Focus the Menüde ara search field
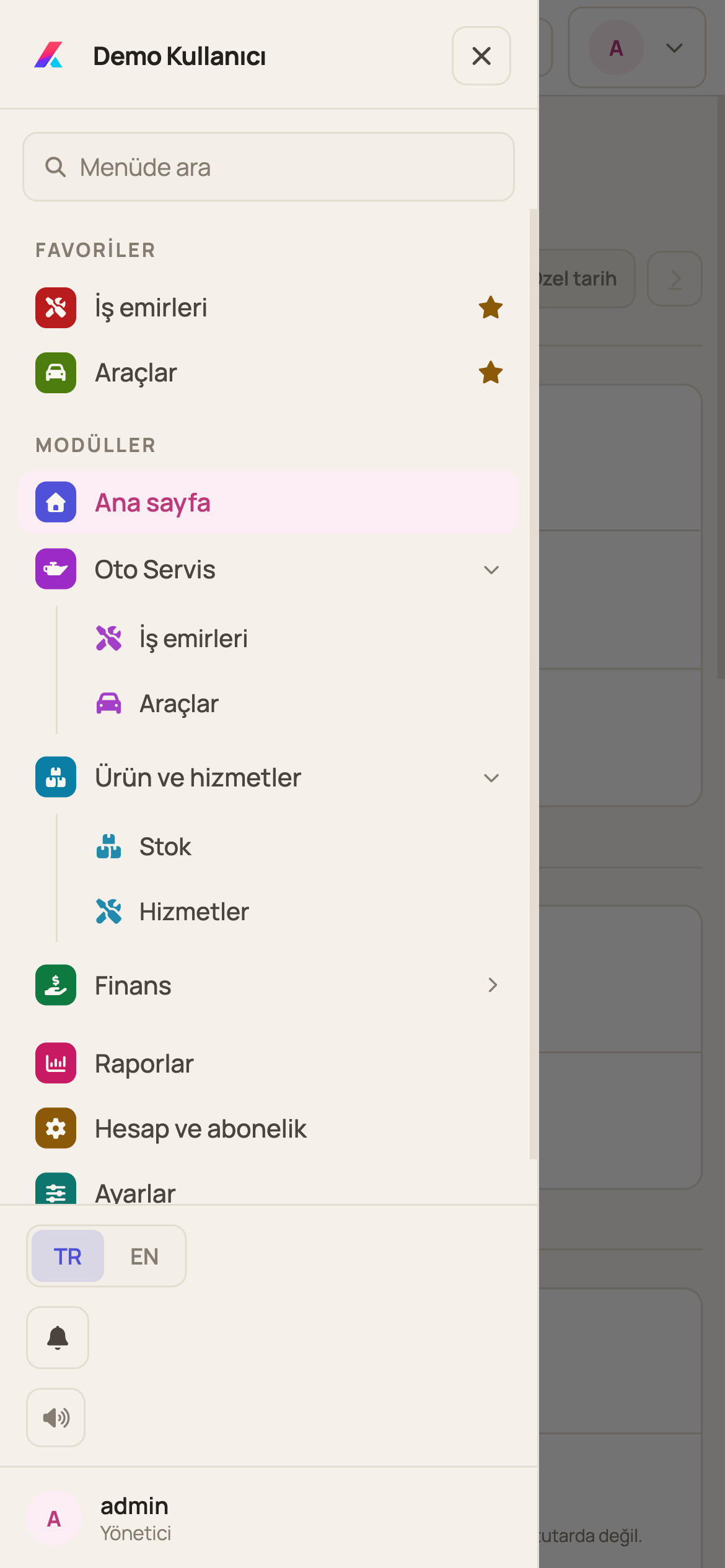The height and width of the screenshot is (1568, 725). (268, 167)
